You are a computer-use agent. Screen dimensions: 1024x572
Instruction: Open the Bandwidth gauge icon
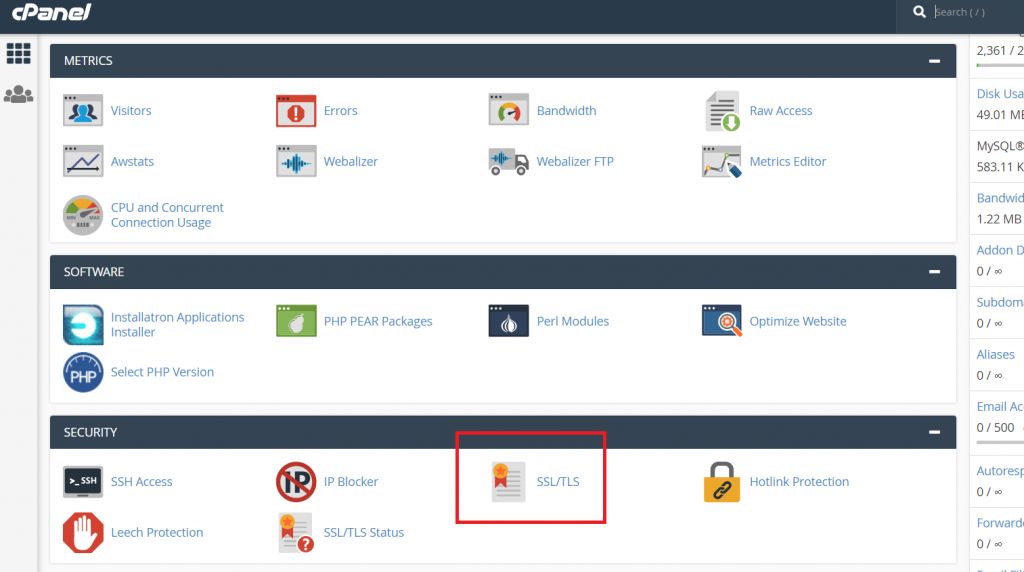click(x=509, y=110)
